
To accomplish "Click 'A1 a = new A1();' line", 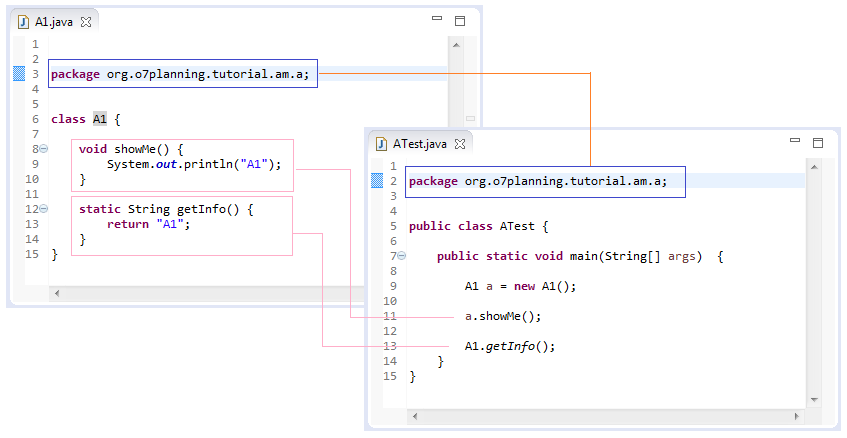I will pyautogui.click(x=520, y=286).
